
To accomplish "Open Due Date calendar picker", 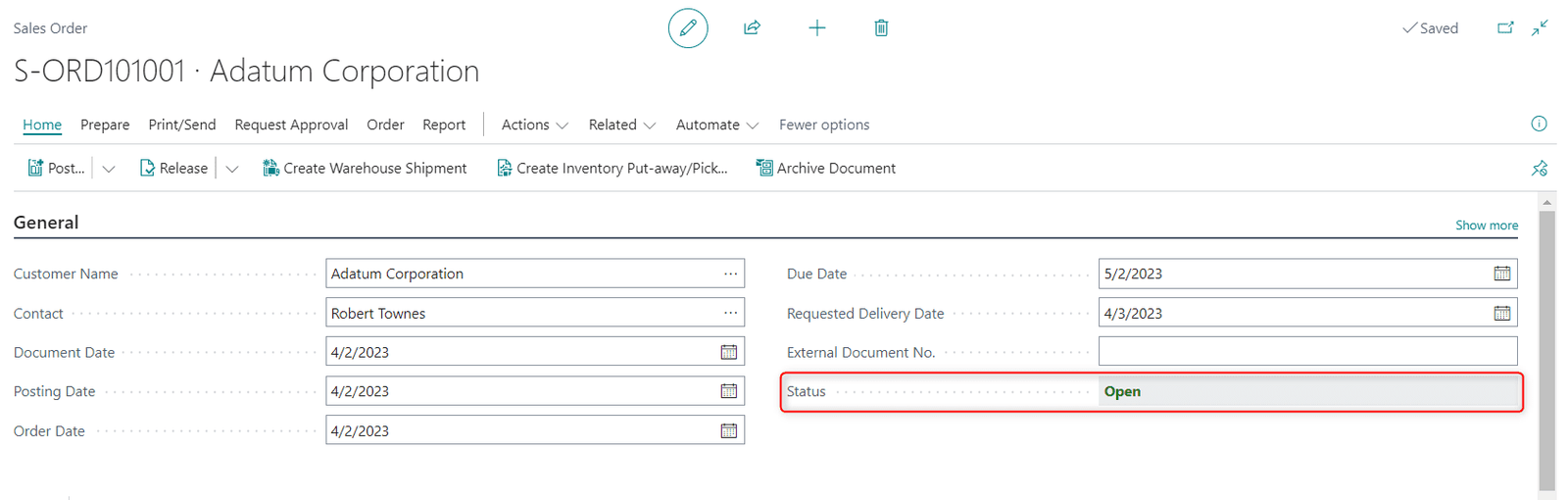I will point(1501,274).
